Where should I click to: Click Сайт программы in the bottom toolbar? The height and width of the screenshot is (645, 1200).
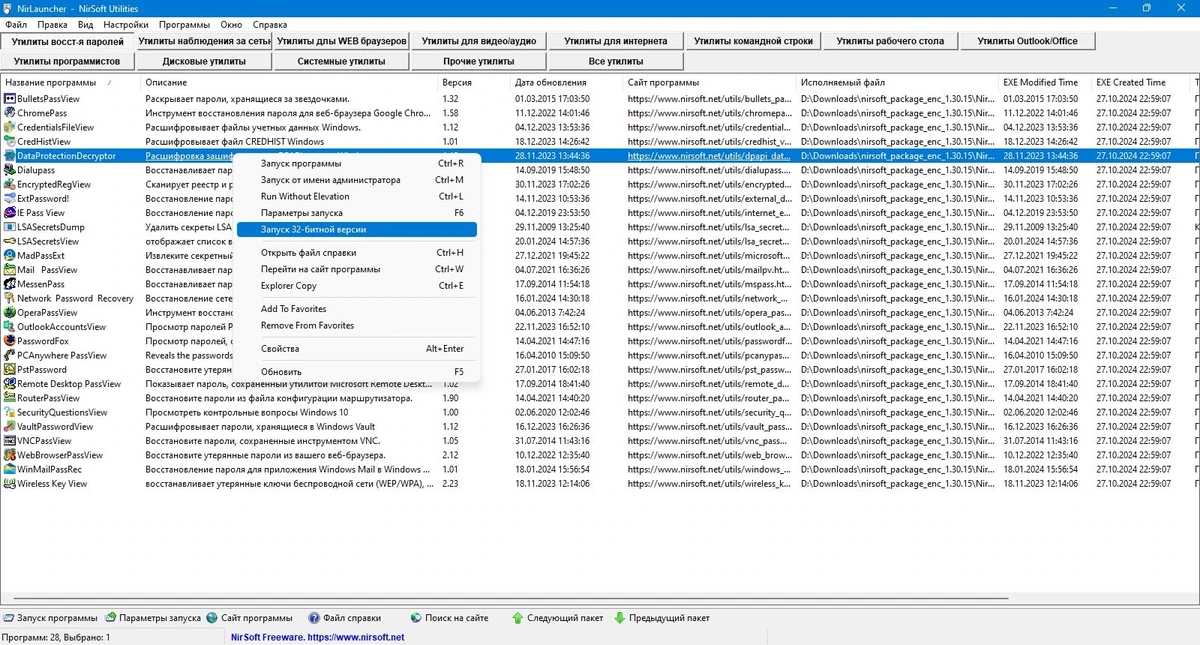(249, 618)
